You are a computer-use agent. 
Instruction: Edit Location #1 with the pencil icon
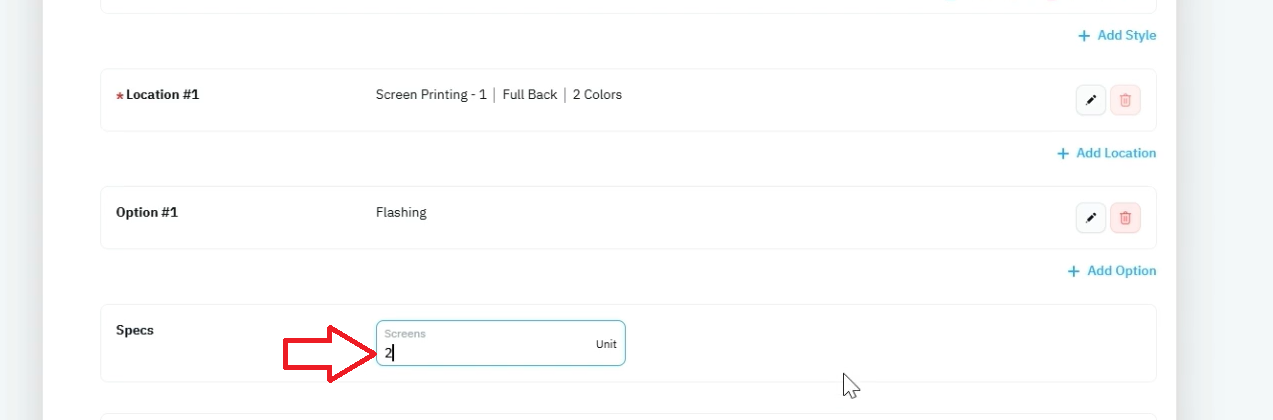click(1091, 100)
